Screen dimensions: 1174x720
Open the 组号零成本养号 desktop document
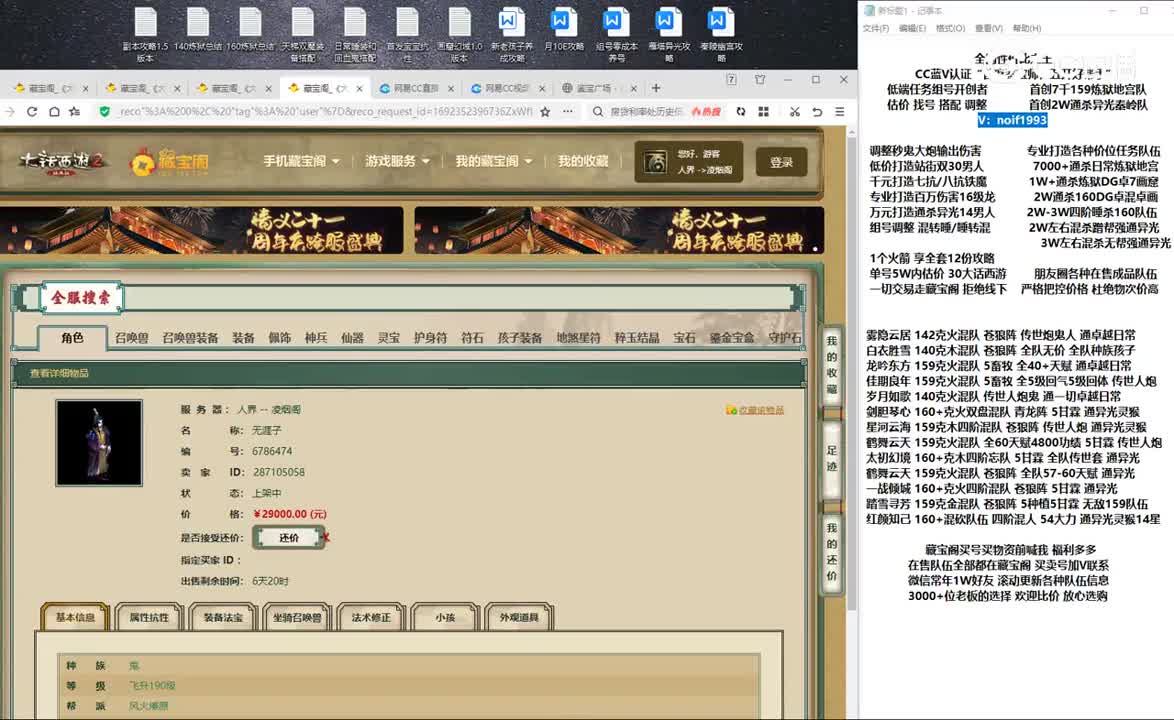pyautogui.click(x=616, y=34)
